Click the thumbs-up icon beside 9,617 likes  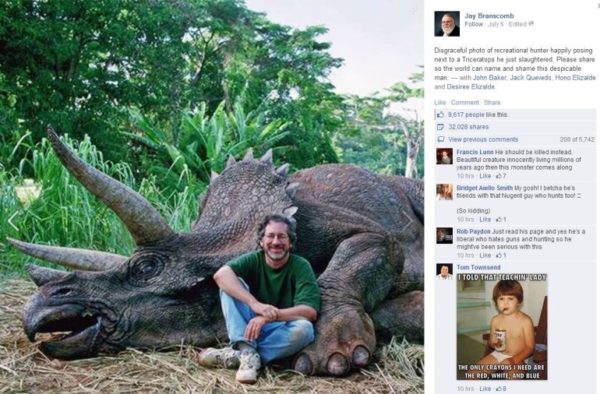coord(441,114)
